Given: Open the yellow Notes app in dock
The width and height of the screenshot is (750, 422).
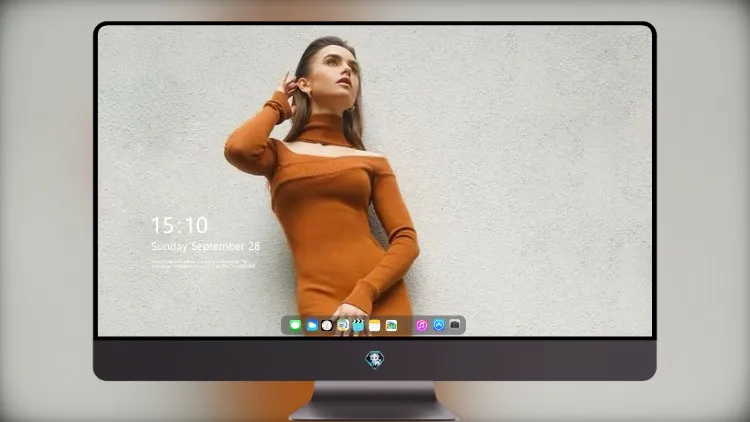Looking at the screenshot, I should pos(375,325).
